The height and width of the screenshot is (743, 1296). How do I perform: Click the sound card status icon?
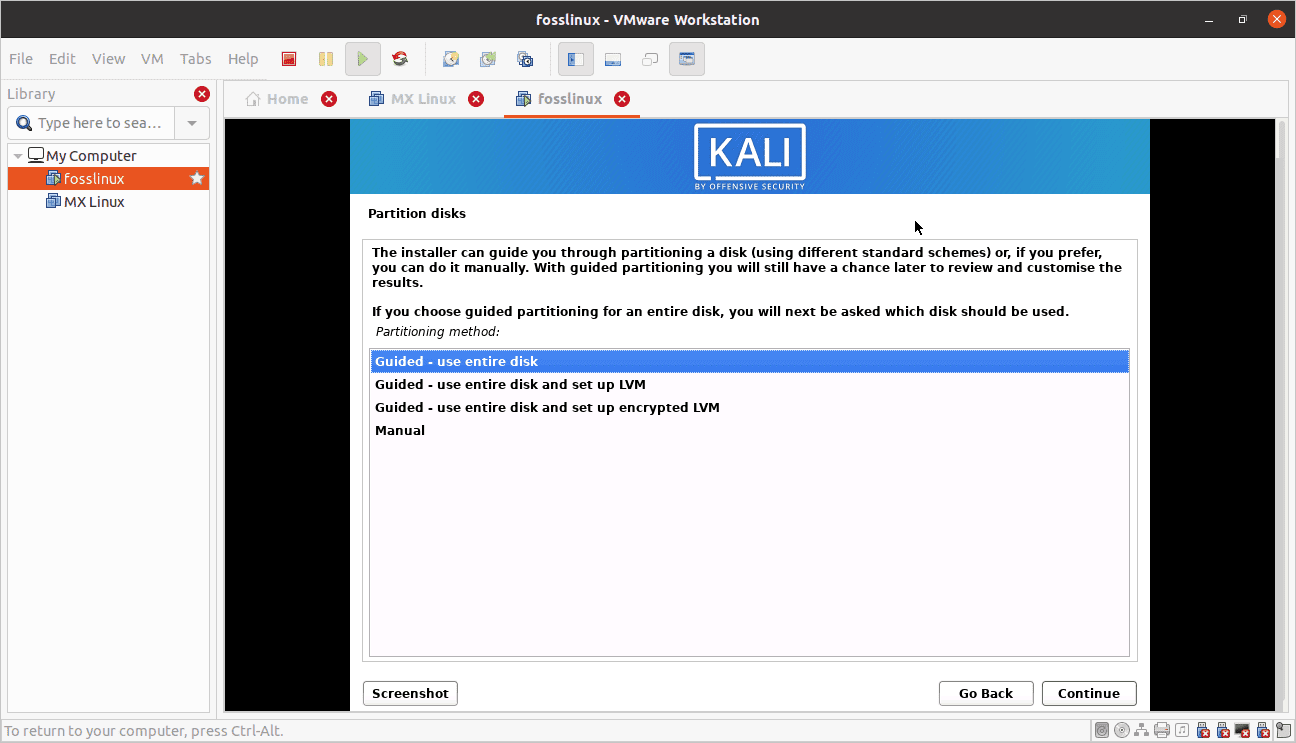[x=1182, y=731]
